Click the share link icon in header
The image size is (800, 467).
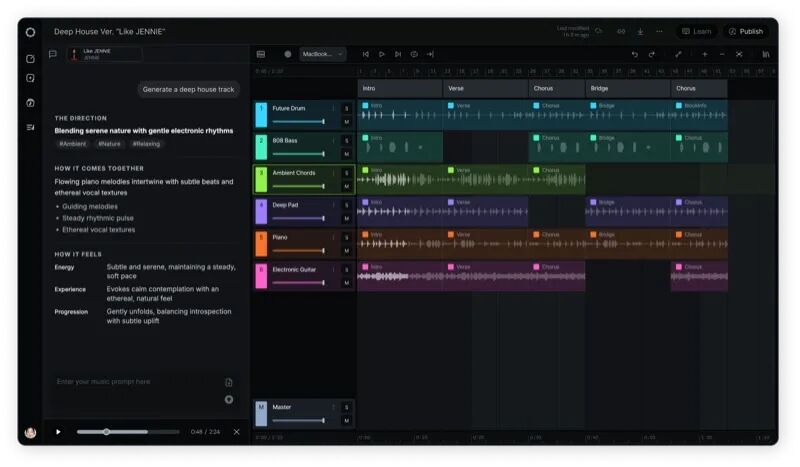pyautogui.click(x=621, y=31)
